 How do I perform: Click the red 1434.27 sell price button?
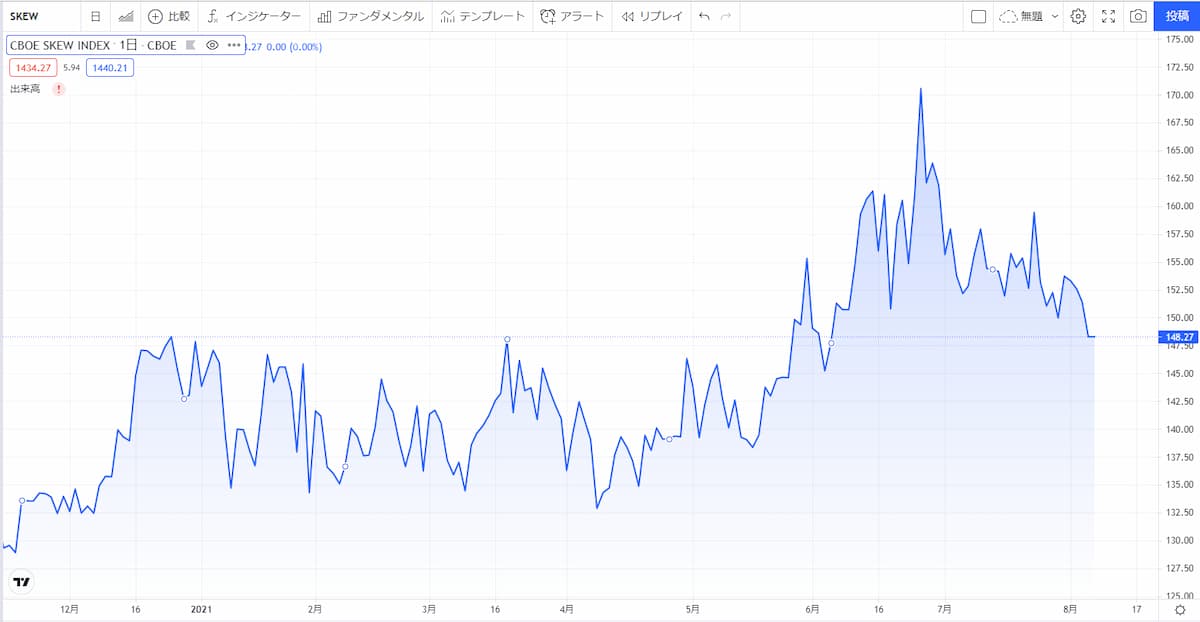click(x=32, y=67)
